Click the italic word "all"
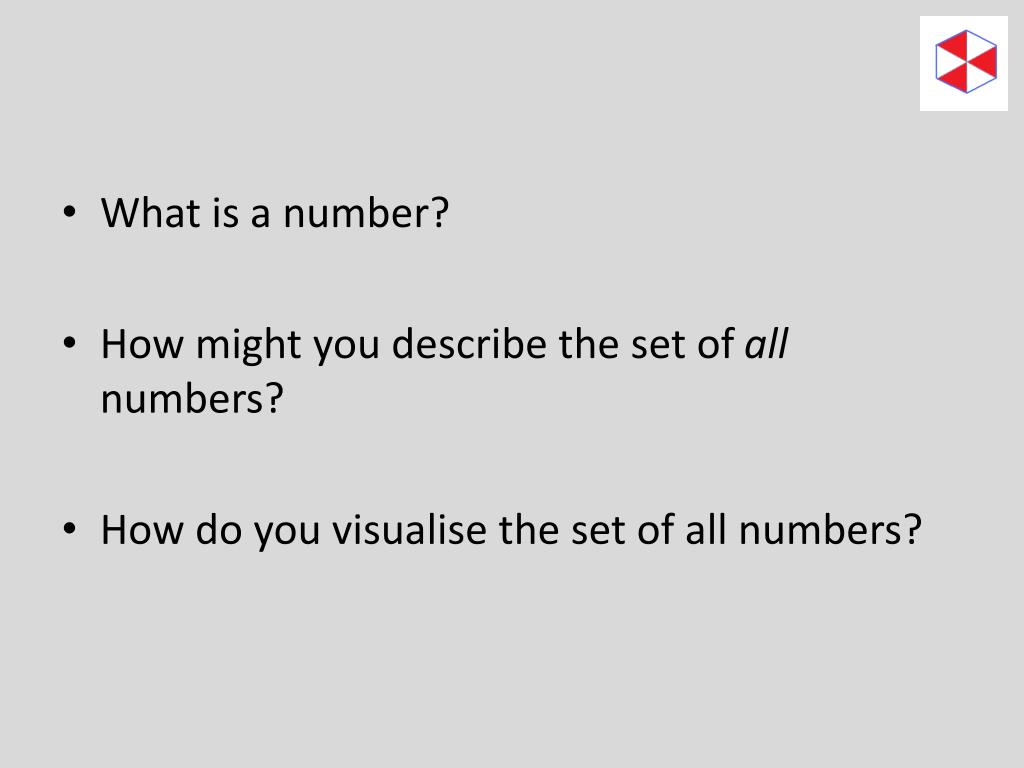Image resolution: width=1024 pixels, height=768 pixels. point(767,343)
